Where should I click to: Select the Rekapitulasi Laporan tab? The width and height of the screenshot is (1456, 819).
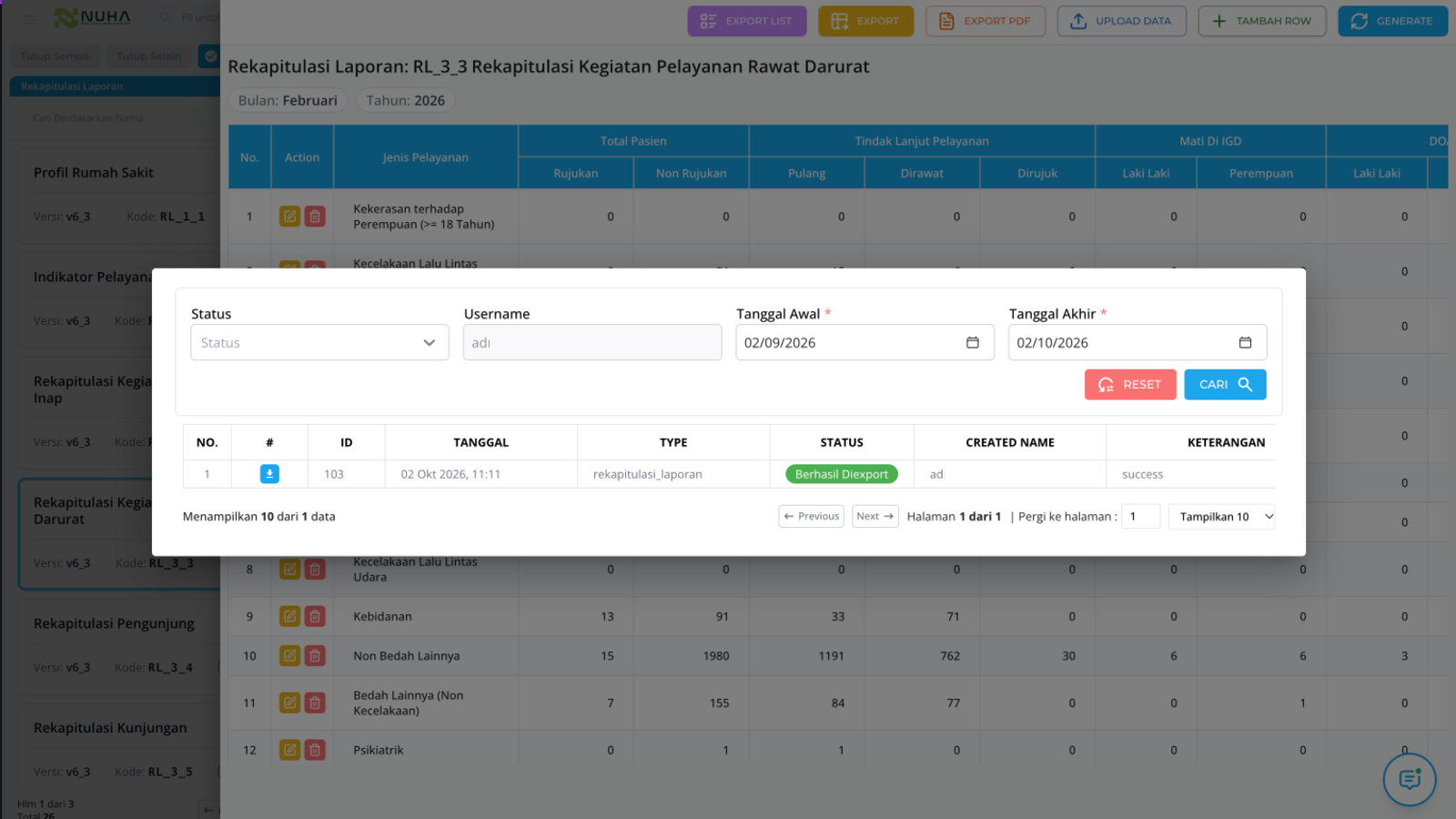point(115,86)
